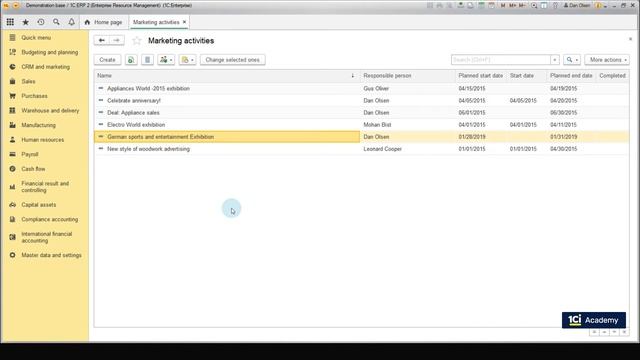Viewport: 640px width, 360px height.
Task: Open CRM and marketing section
Action: point(45,67)
